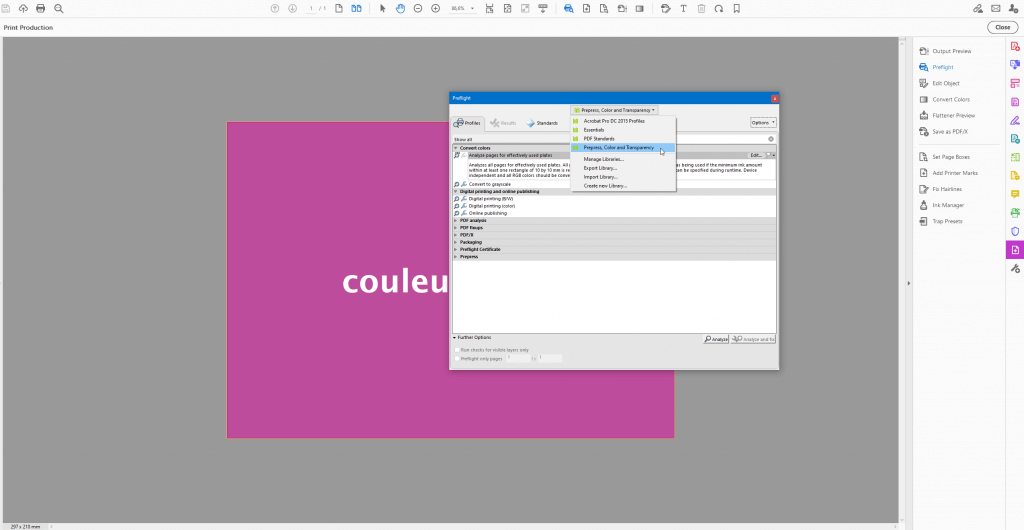Click the Analyze button
The height and width of the screenshot is (530, 1024).
[715, 340]
